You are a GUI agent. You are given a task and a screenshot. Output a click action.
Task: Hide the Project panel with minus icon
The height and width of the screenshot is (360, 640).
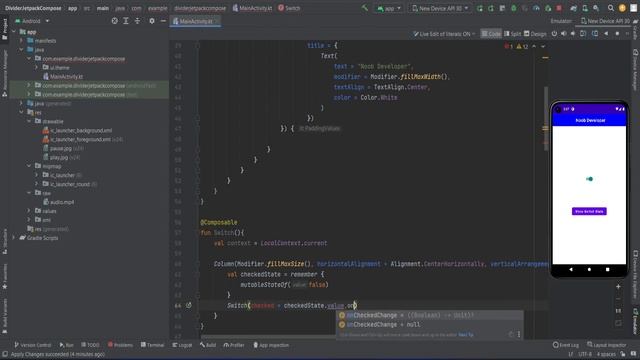point(163,21)
